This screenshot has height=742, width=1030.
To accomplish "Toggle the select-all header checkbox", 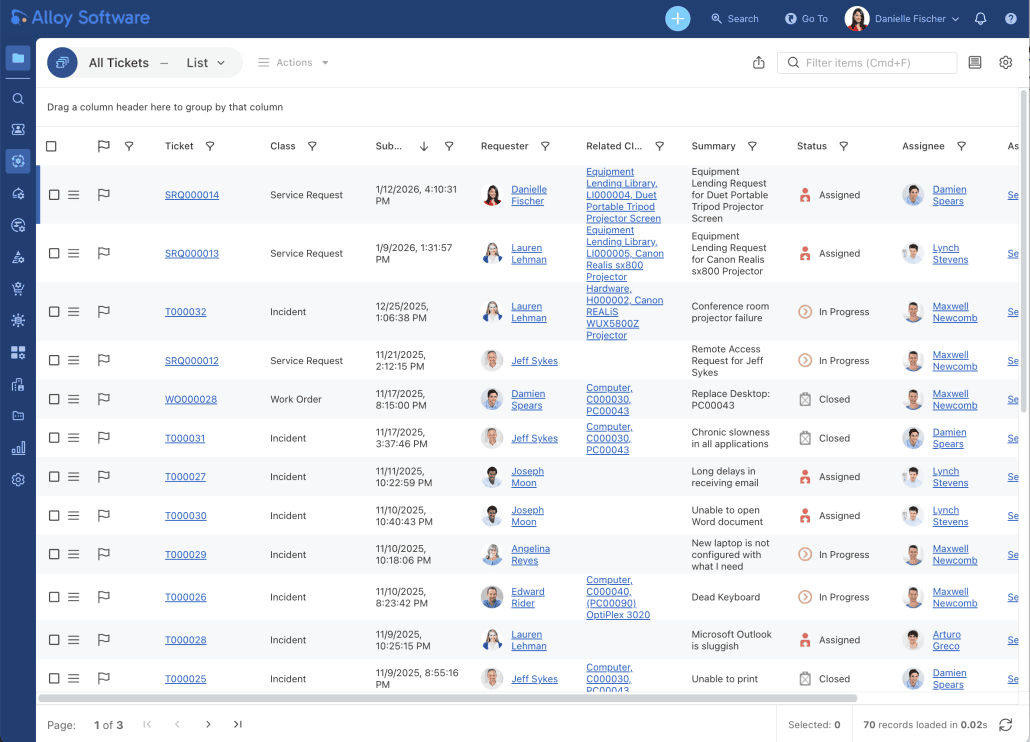I will pyautogui.click(x=52, y=146).
